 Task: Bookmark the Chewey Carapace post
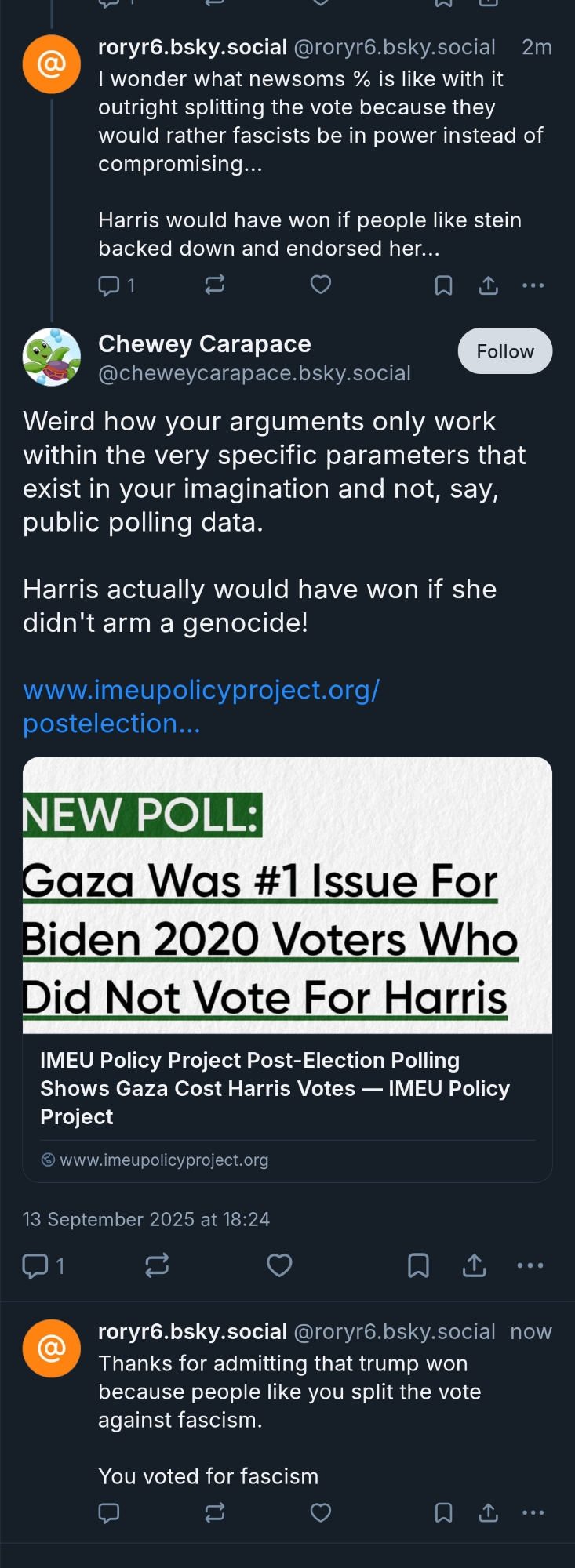coord(418,1265)
